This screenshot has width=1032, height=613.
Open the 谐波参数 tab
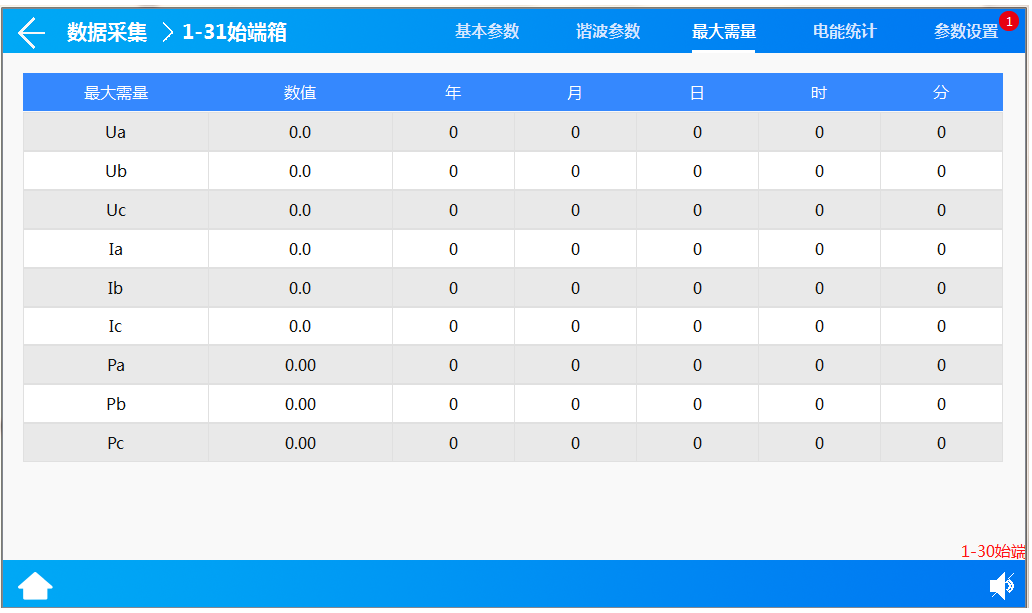609,31
